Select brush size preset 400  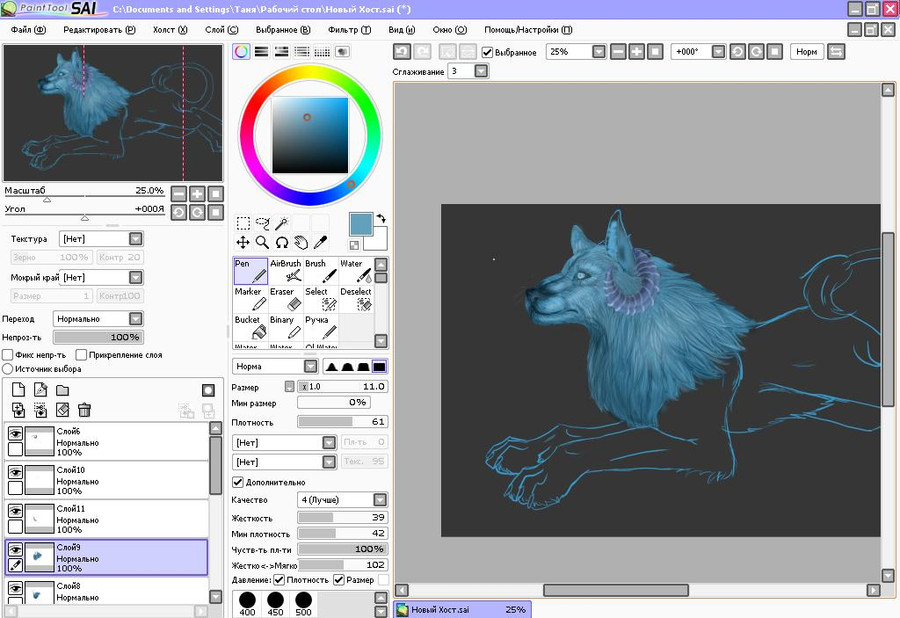tap(247, 604)
